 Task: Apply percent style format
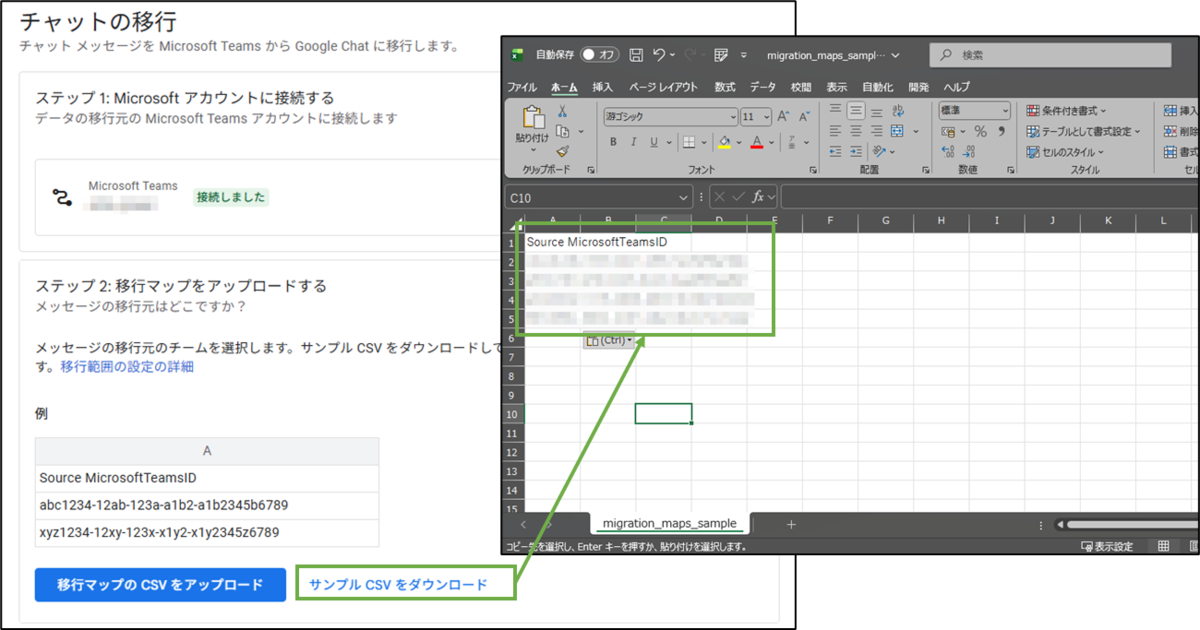[980, 132]
